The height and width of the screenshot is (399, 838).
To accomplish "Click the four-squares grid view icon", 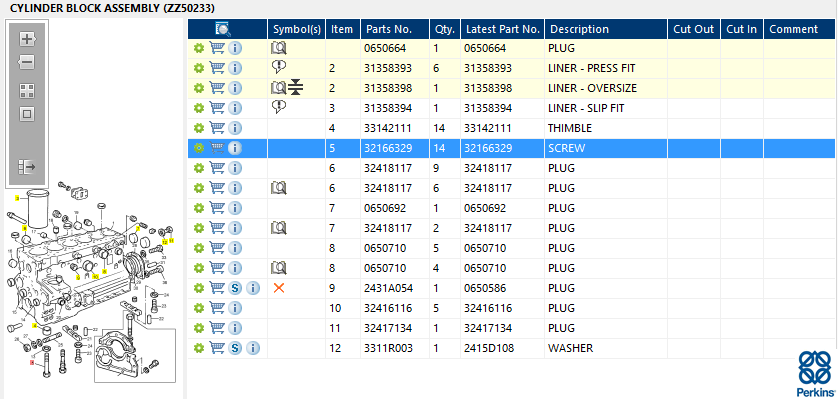I will [x=27, y=91].
